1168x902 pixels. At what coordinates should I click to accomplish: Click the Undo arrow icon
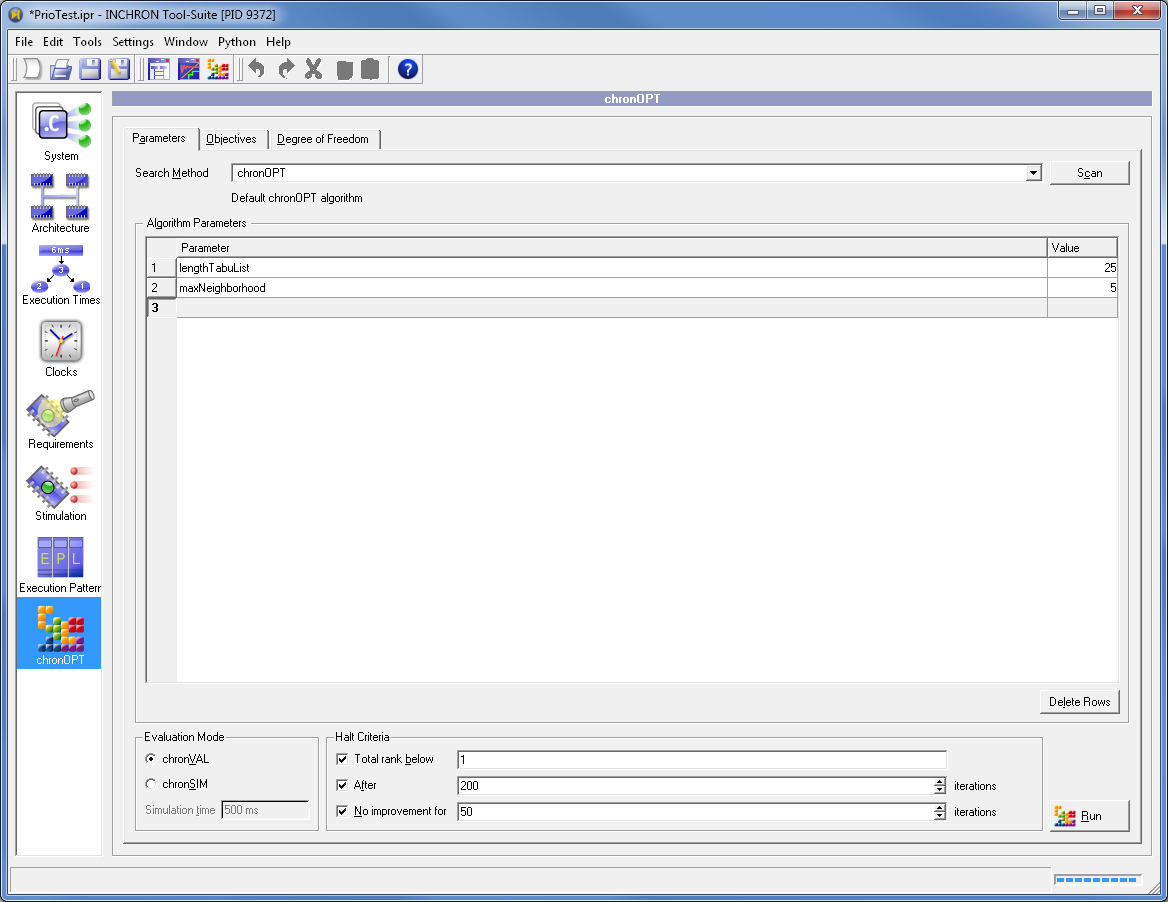tap(257, 69)
